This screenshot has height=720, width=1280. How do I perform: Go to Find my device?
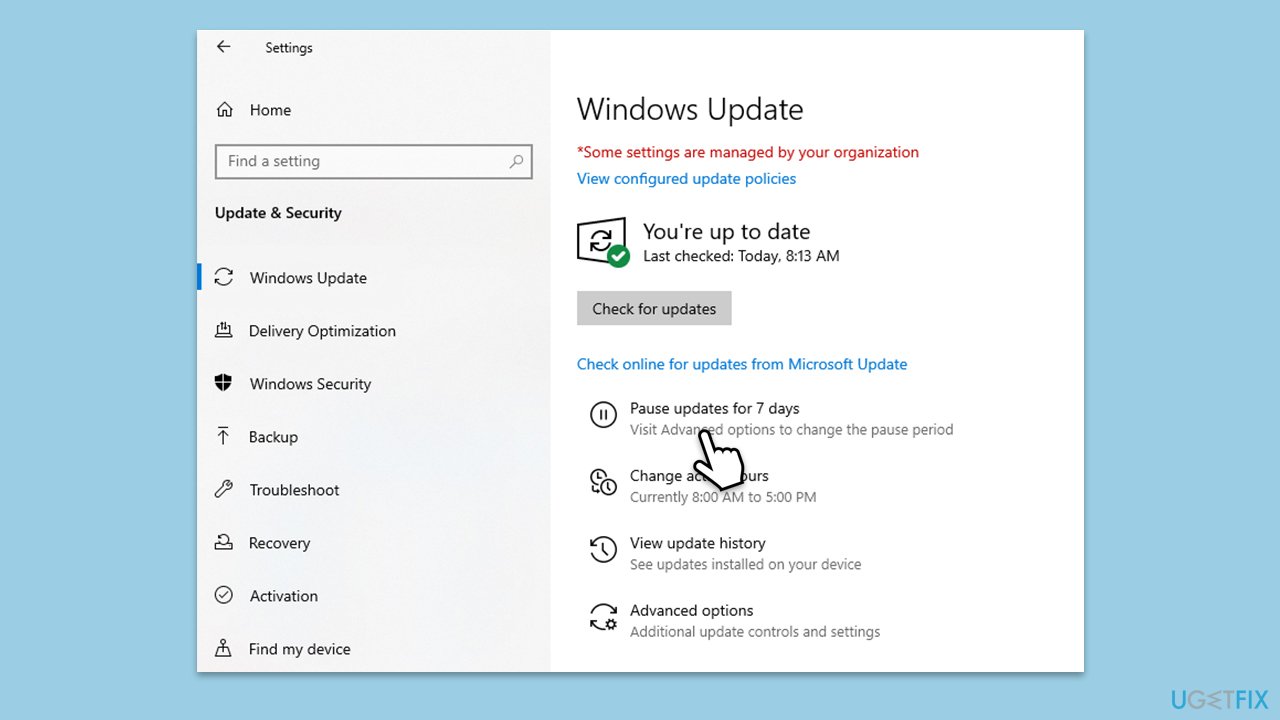coord(299,649)
